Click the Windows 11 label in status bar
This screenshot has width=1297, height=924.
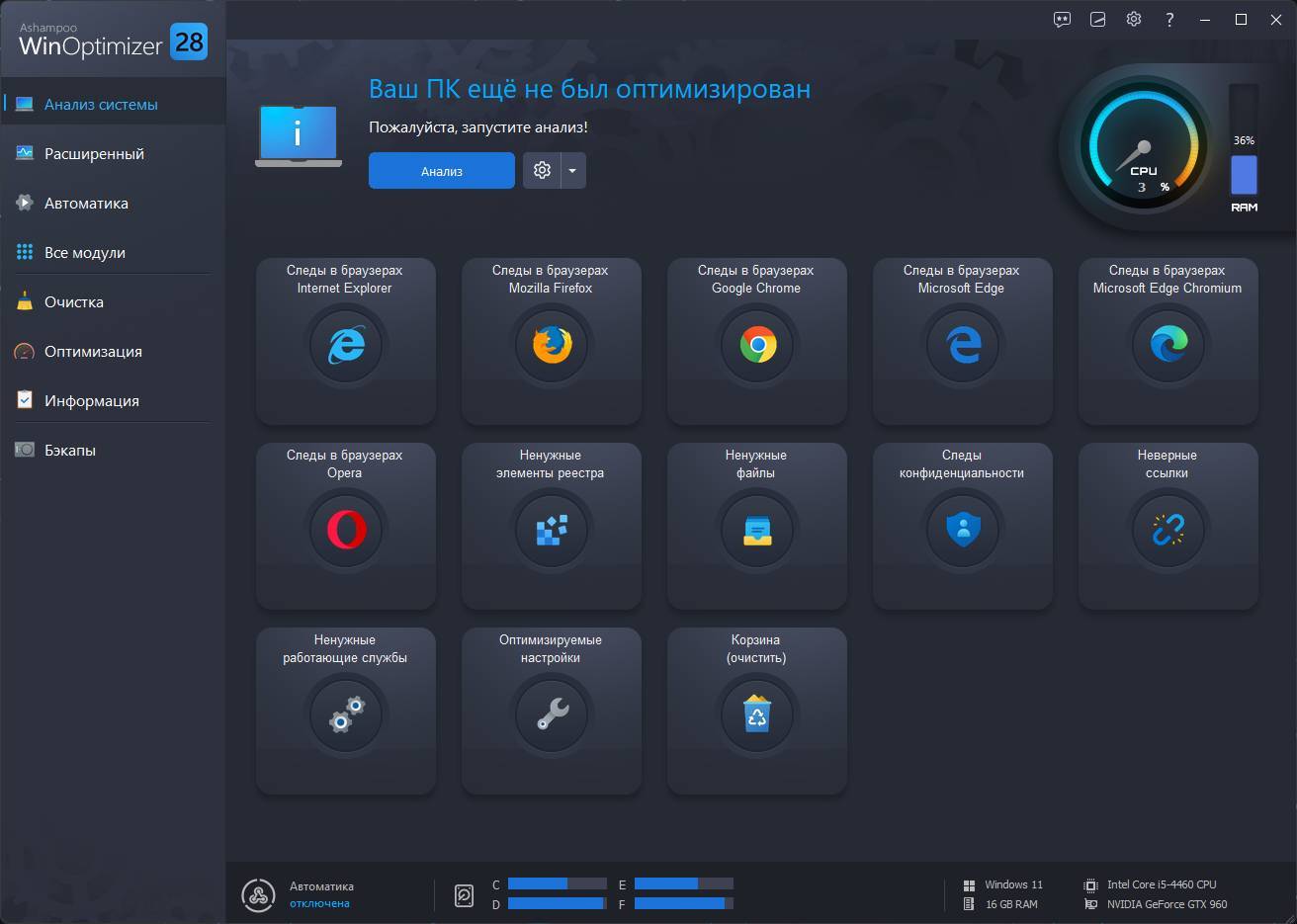tap(1013, 884)
